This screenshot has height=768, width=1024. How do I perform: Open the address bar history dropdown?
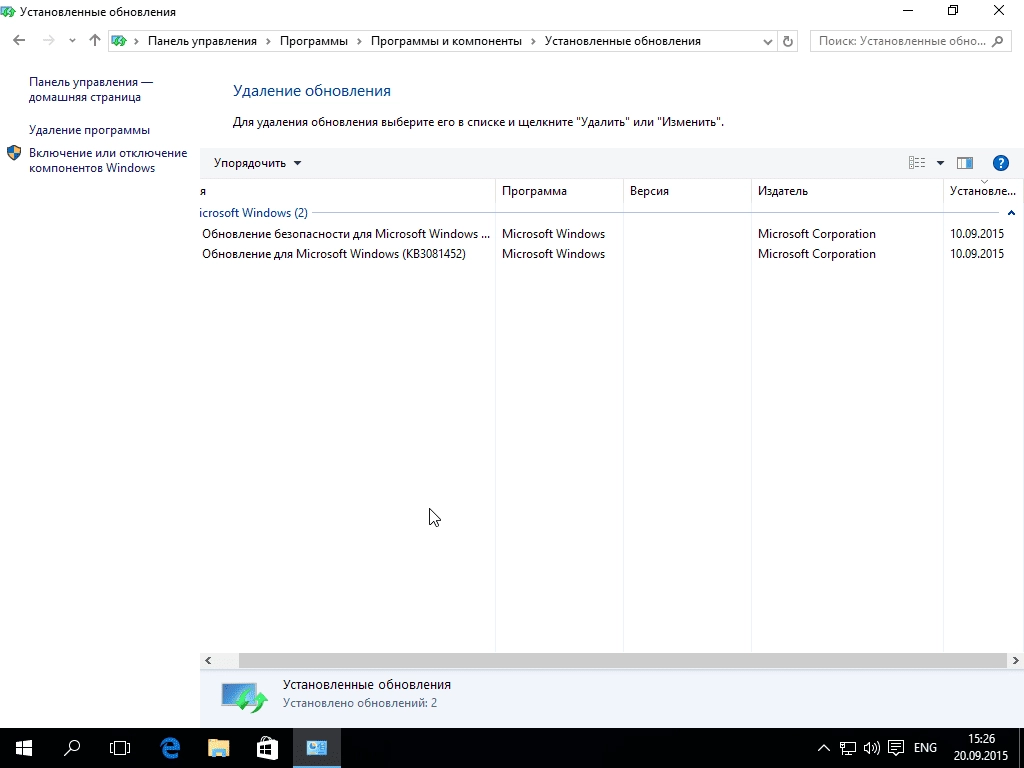click(768, 41)
